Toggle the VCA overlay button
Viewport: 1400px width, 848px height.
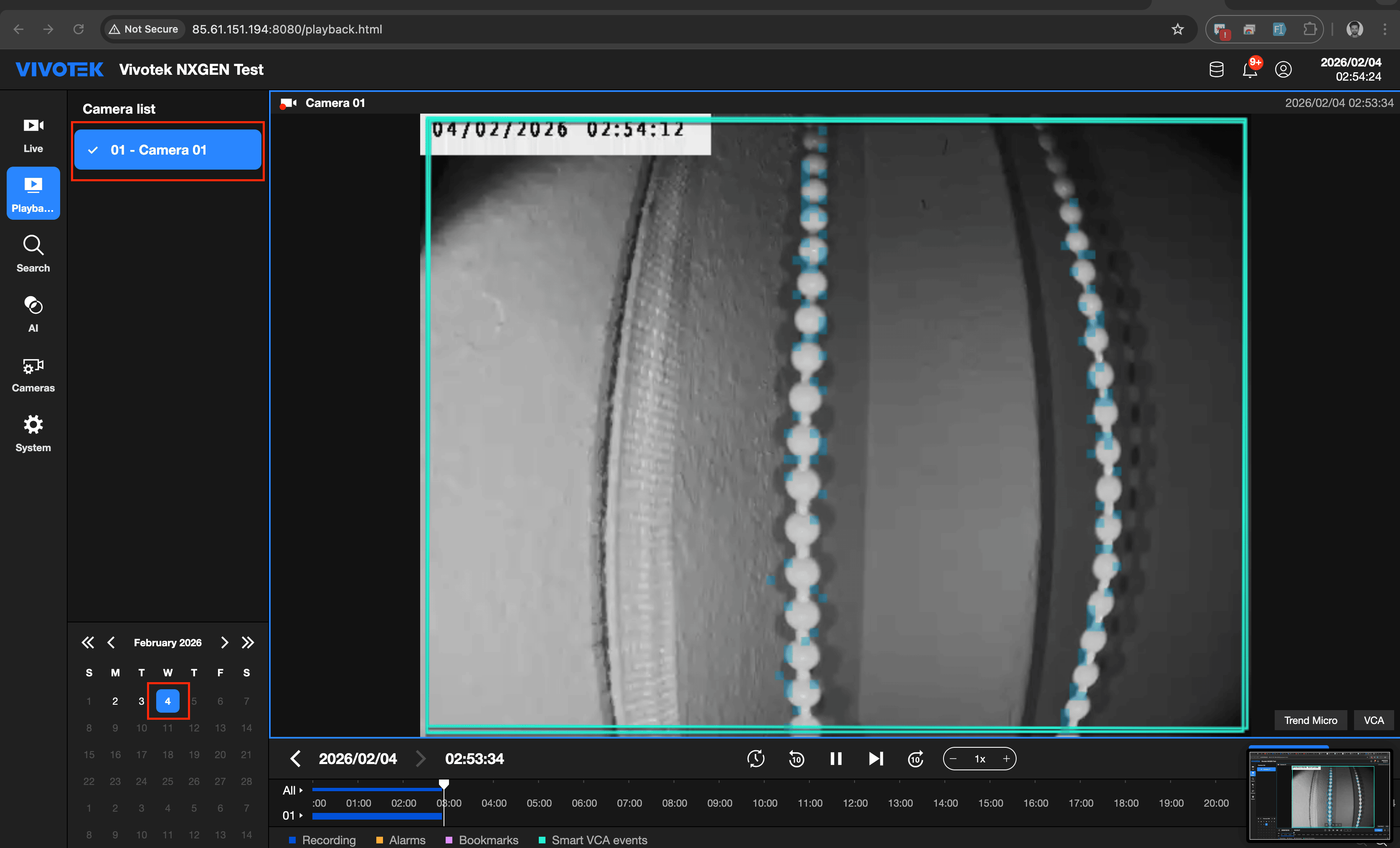click(1373, 720)
